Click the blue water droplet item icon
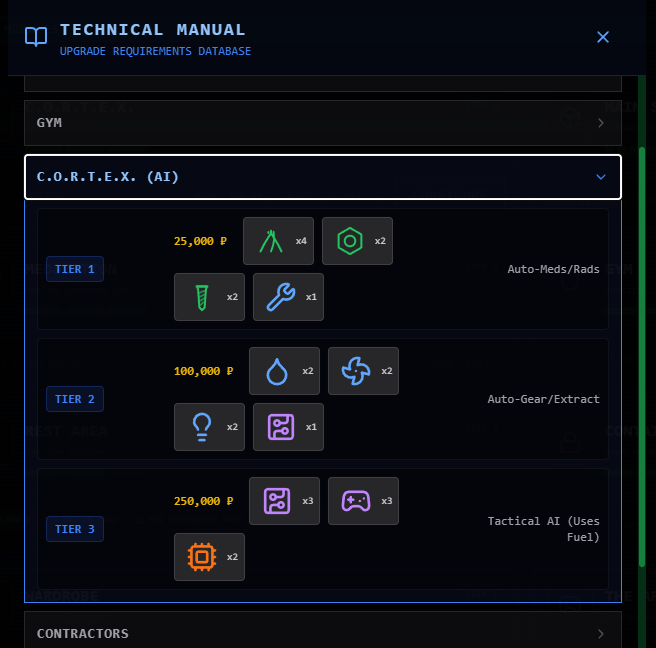Image resolution: width=656 pixels, height=648 pixels. click(275, 371)
